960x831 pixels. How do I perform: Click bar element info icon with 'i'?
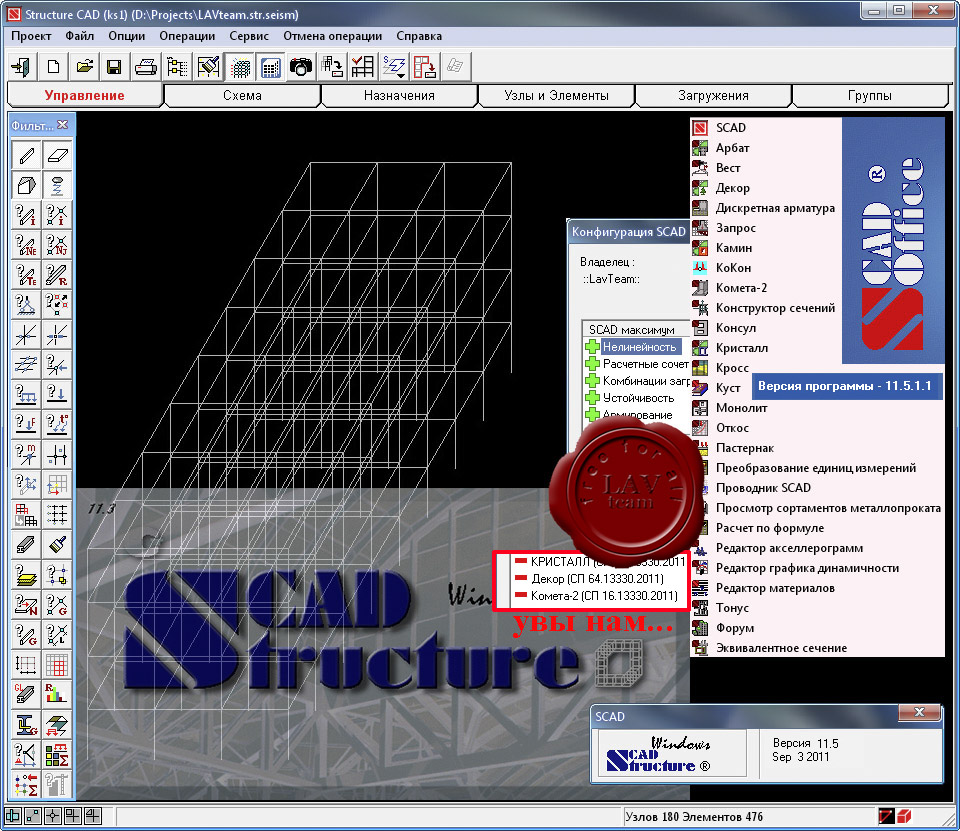[26, 215]
